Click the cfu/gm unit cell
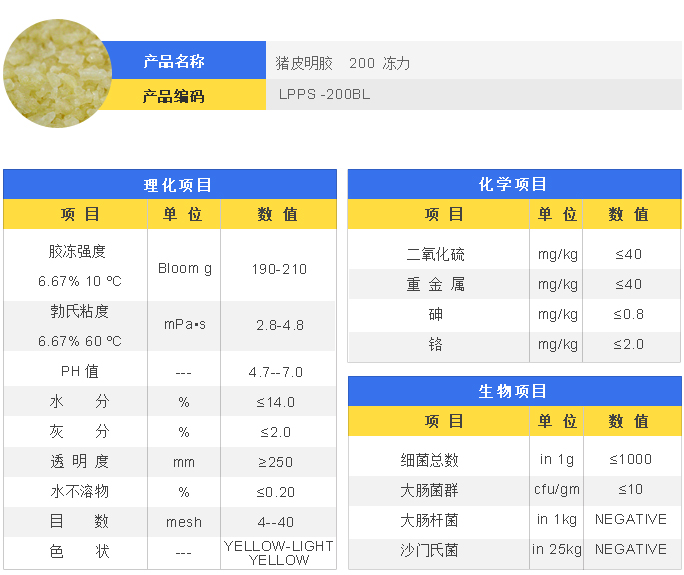The width and height of the screenshot is (684, 575). pos(557,490)
